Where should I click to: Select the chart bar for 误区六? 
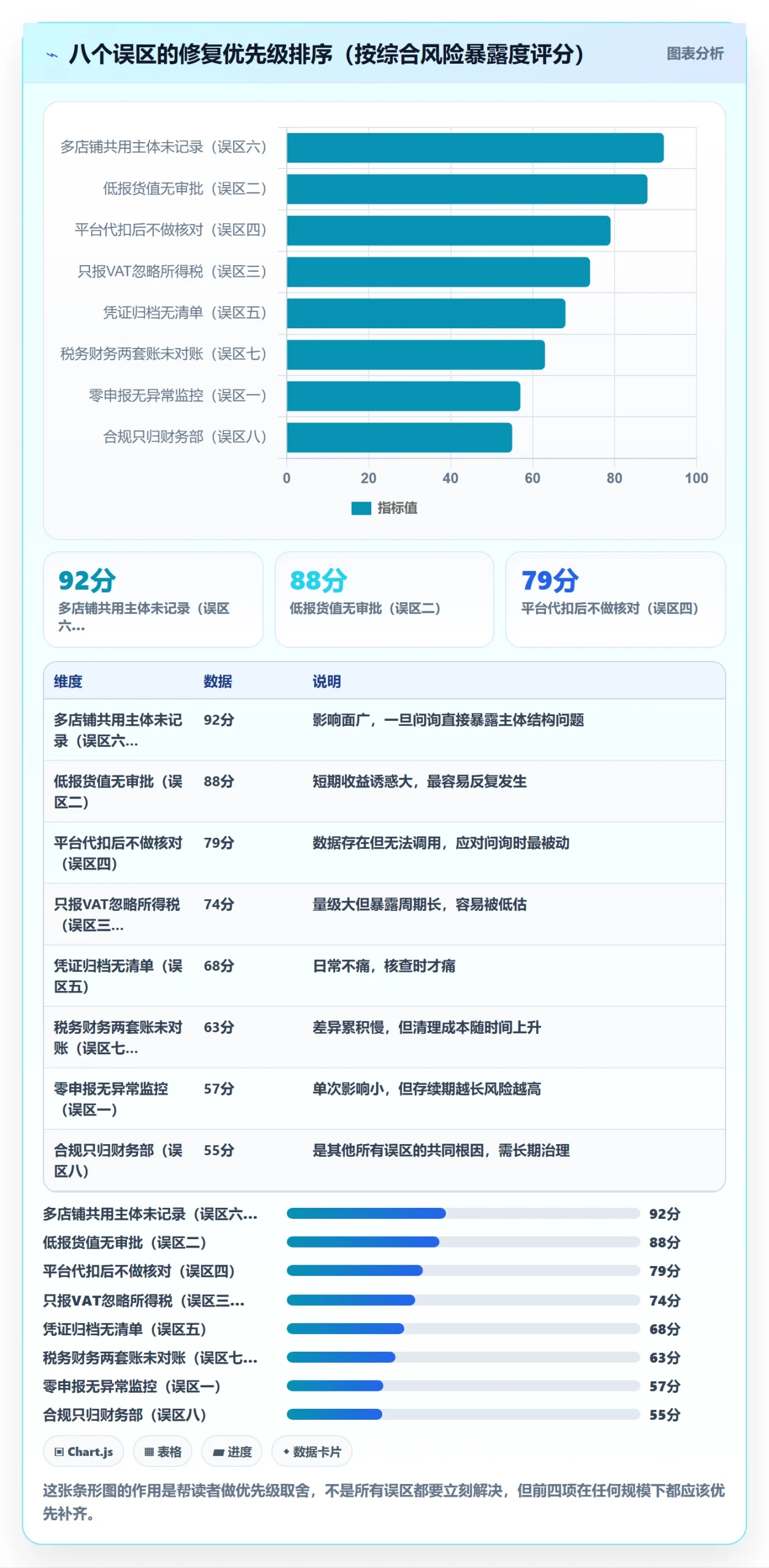coord(475,148)
